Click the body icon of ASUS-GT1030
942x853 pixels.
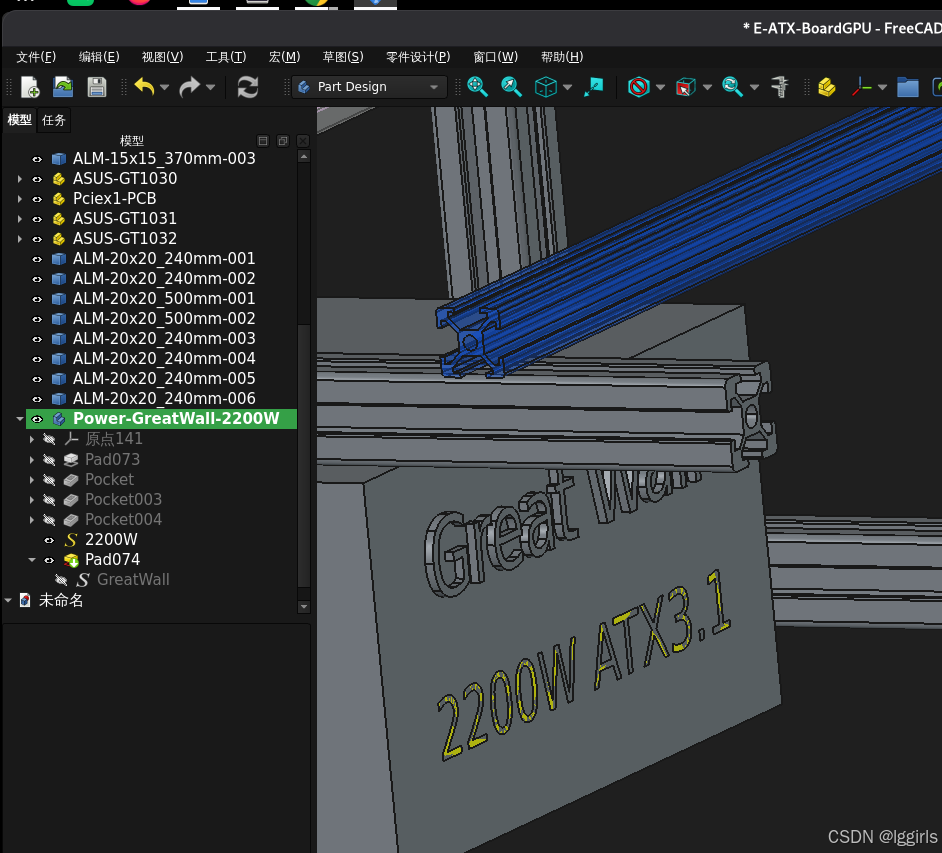[59, 179]
